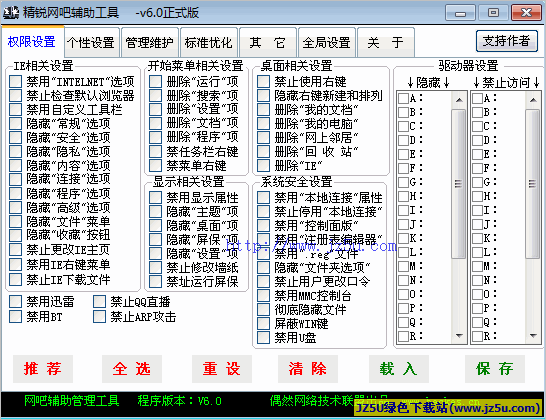Open the 管理维护 tab

point(150,43)
